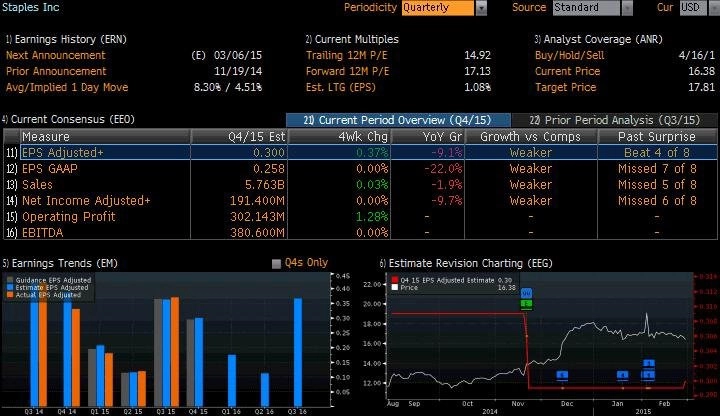Click Sales estimate 5.763B

[265, 185]
